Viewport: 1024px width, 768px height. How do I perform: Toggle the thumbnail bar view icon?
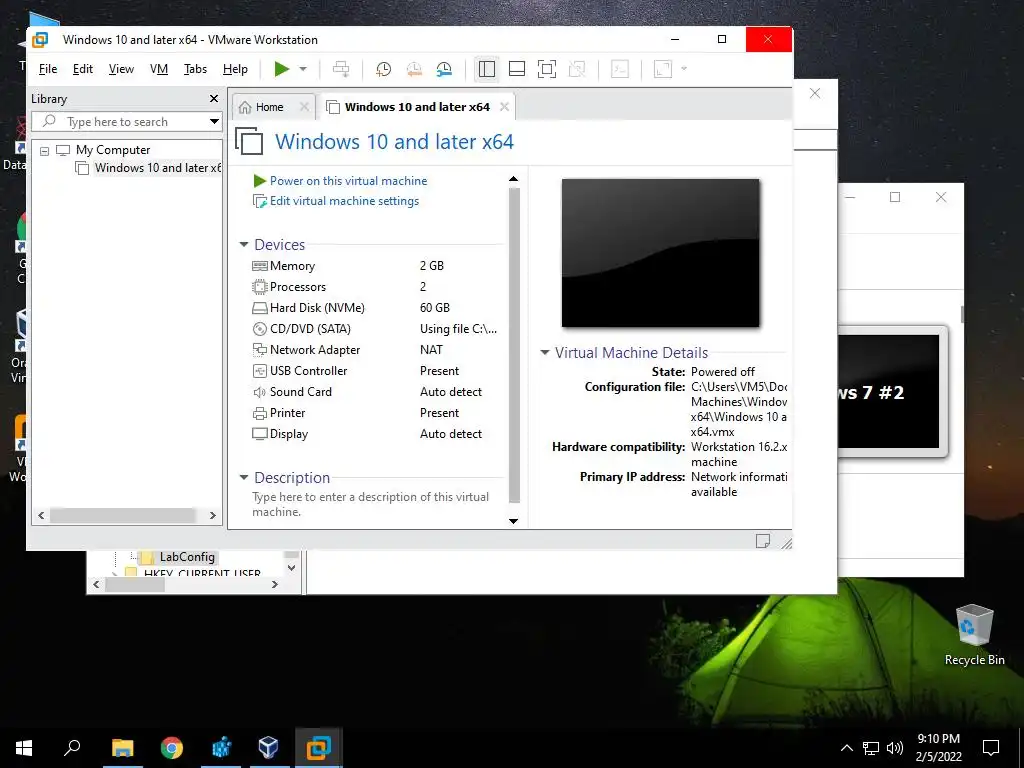pos(517,69)
